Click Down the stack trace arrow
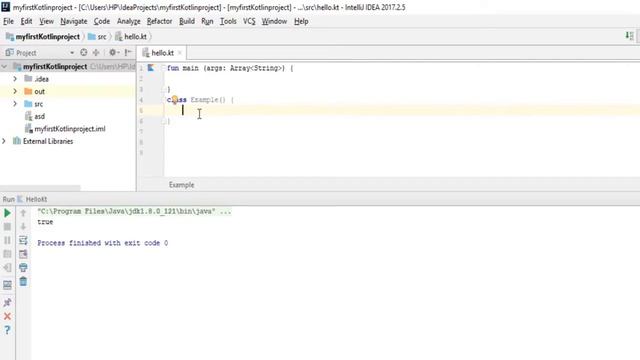This screenshot has width=640, height=360. point(23,227)
